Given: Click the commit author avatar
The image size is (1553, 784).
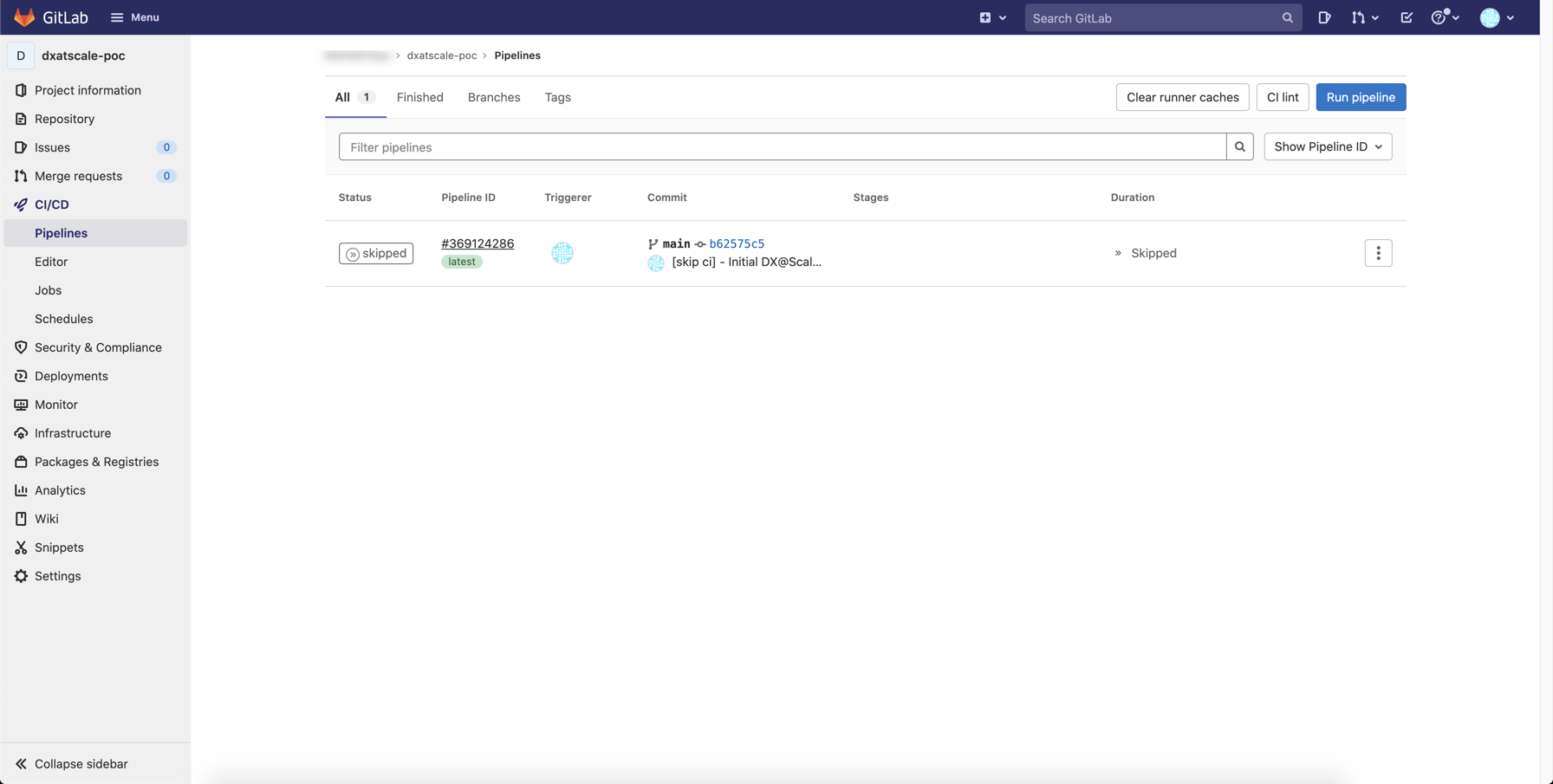Looking at the screenshot, I should pos(656,262).
